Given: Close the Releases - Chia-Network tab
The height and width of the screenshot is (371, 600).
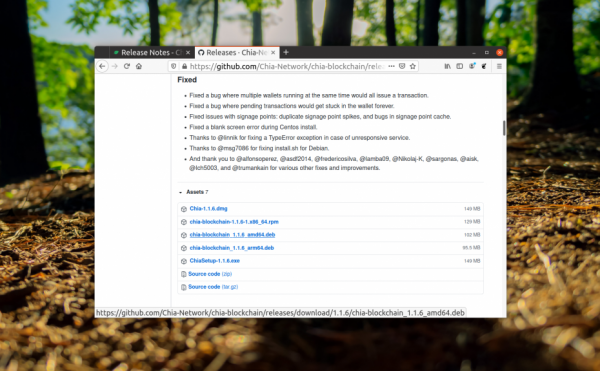Looking at the screenshot, I should [273, 52].
